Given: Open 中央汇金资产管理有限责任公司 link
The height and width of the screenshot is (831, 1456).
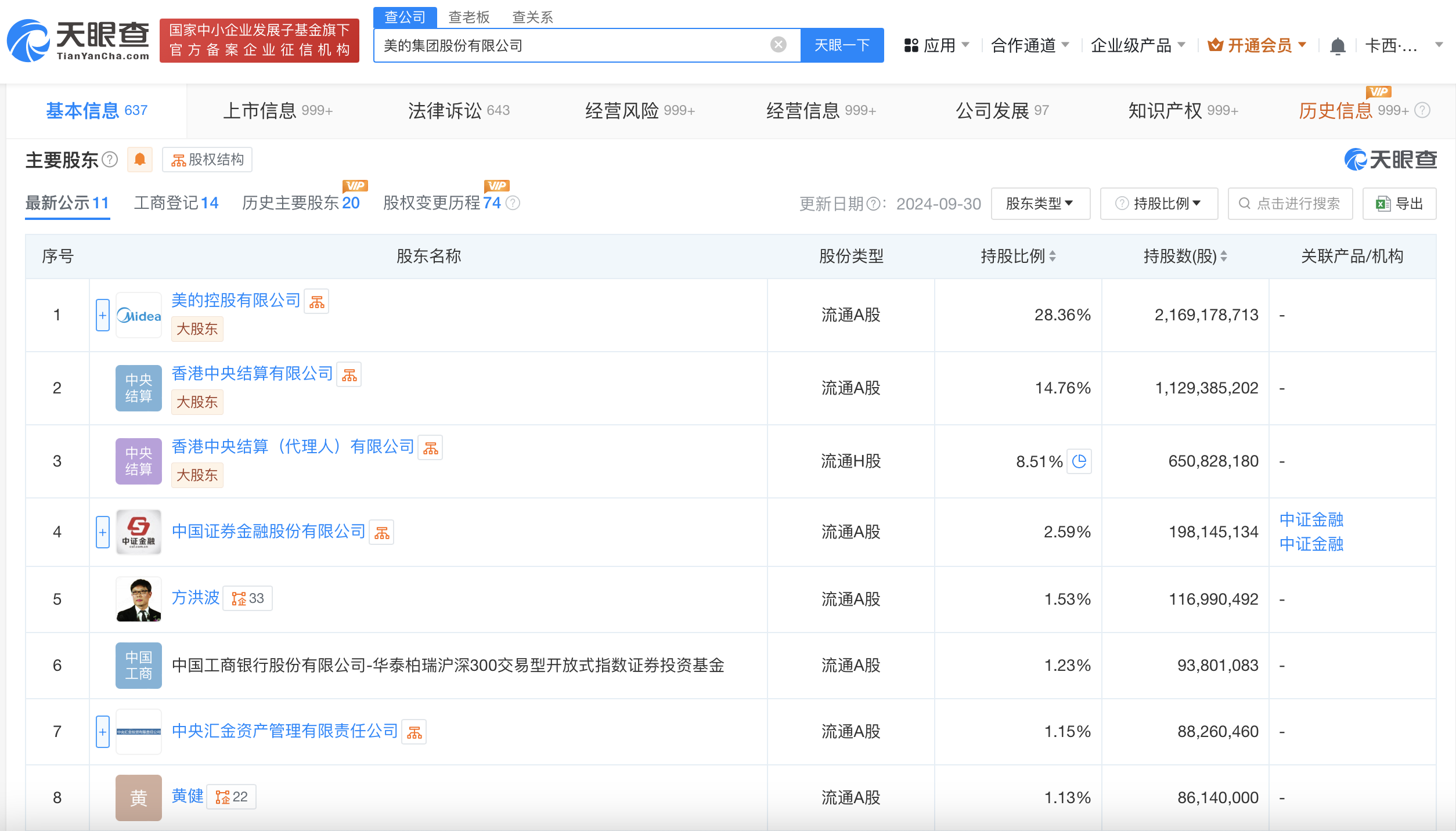Looking at the screenshot, I should pos(284,731).
